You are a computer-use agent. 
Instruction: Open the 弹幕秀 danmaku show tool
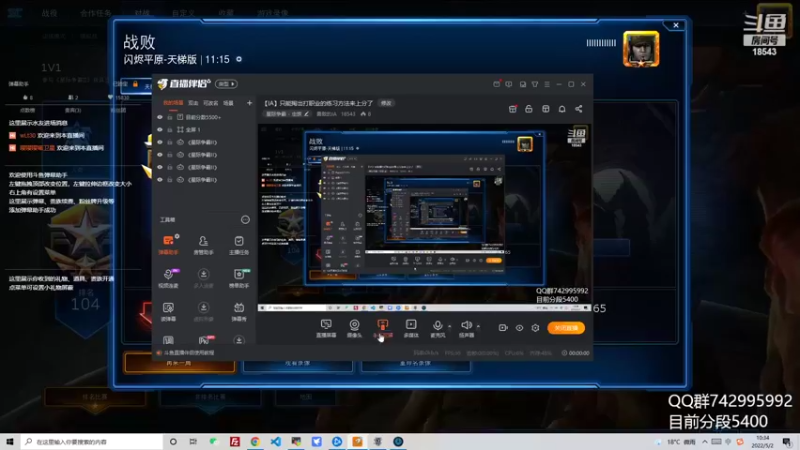coord(239,311)
